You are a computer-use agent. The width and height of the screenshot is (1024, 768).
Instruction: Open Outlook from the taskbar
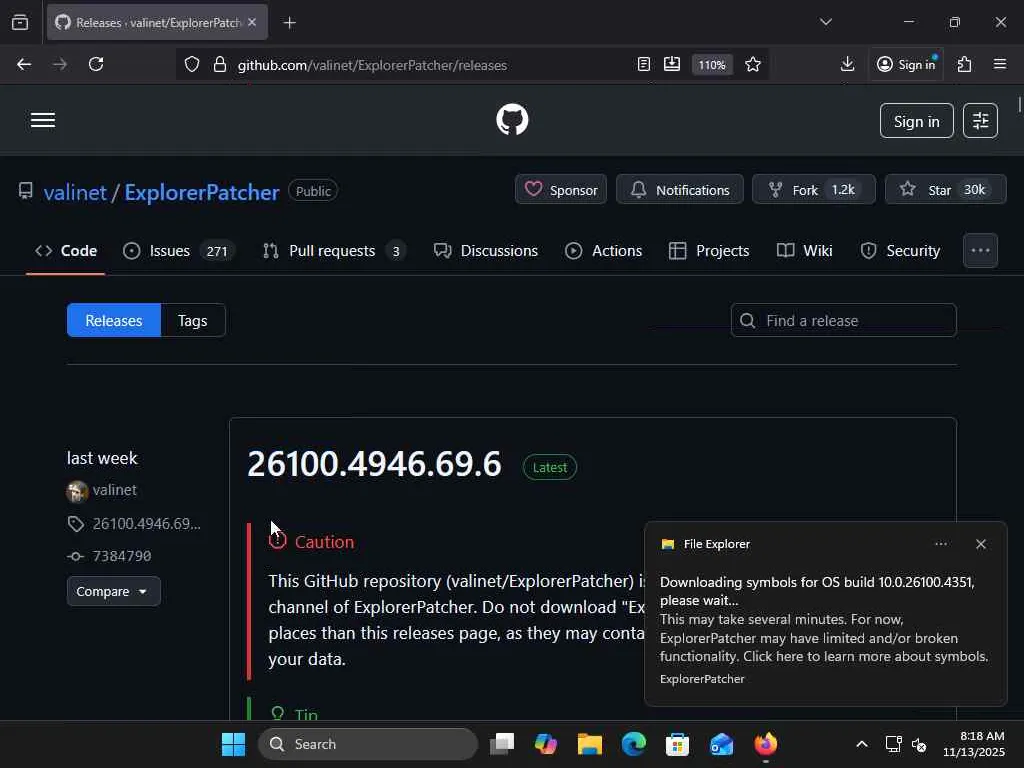pyautogui.click(x=722, y=744)
